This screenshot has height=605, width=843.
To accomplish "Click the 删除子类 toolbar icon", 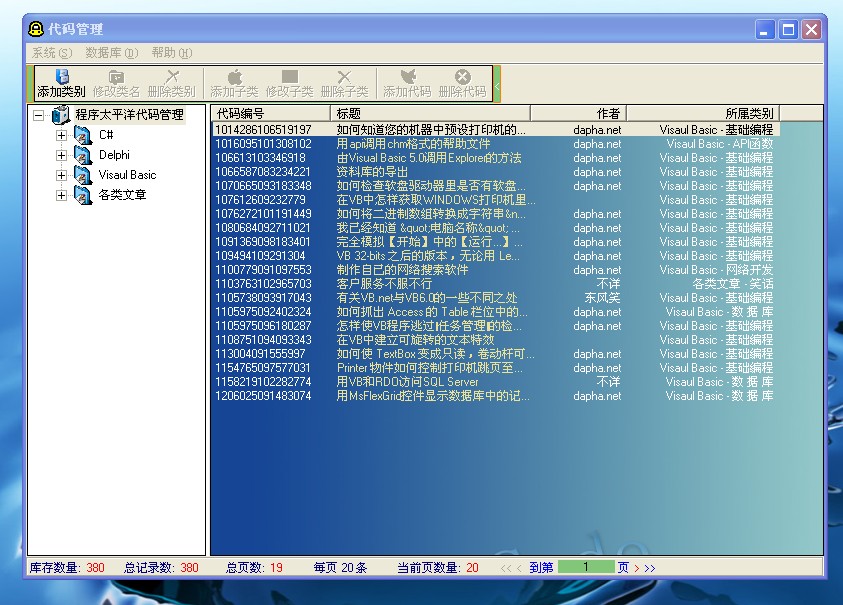I will pyautogui.click(x=344, y=76).
